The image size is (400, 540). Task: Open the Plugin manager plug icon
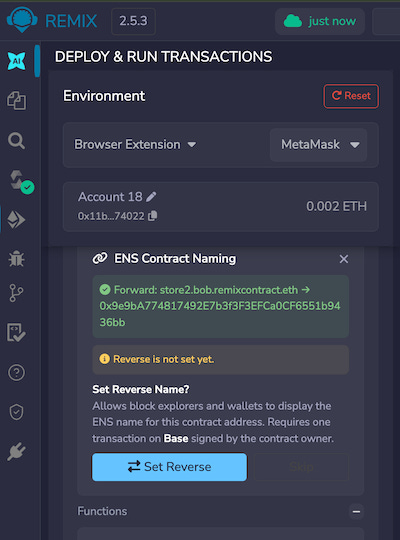(17, 451)
